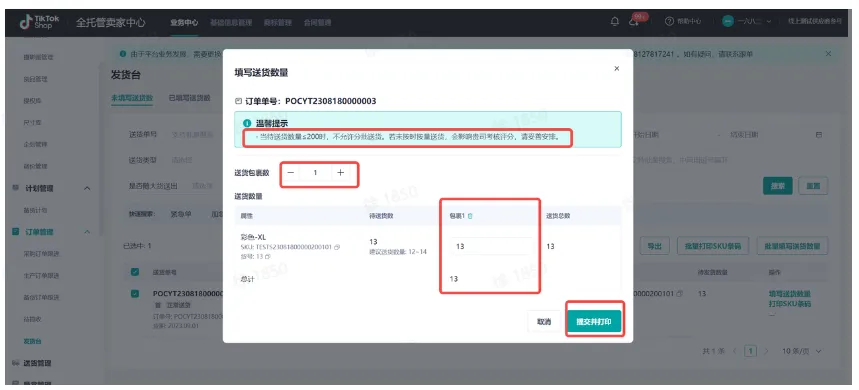Toggle the select-all checkbox in table header

click(135, 272)
